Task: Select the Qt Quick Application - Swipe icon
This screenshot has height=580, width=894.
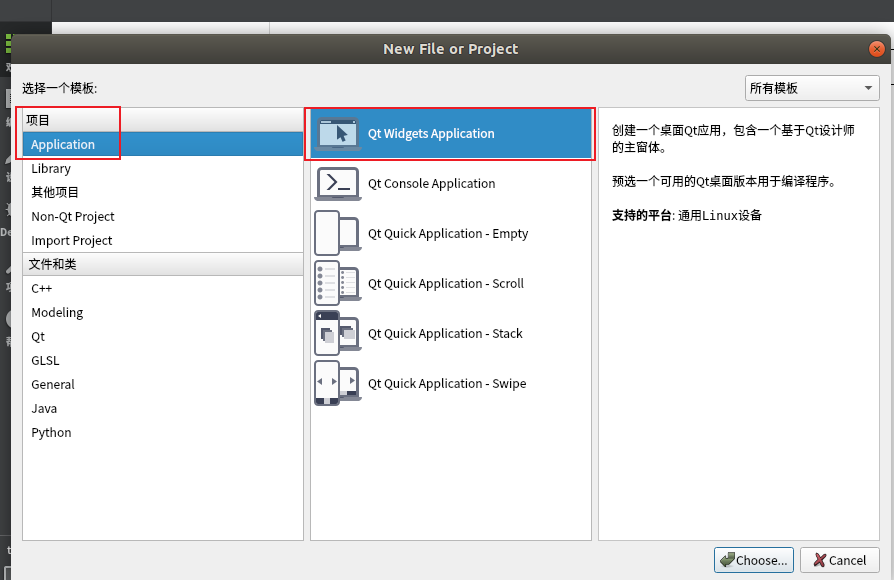Action: (x=338, y=383)
